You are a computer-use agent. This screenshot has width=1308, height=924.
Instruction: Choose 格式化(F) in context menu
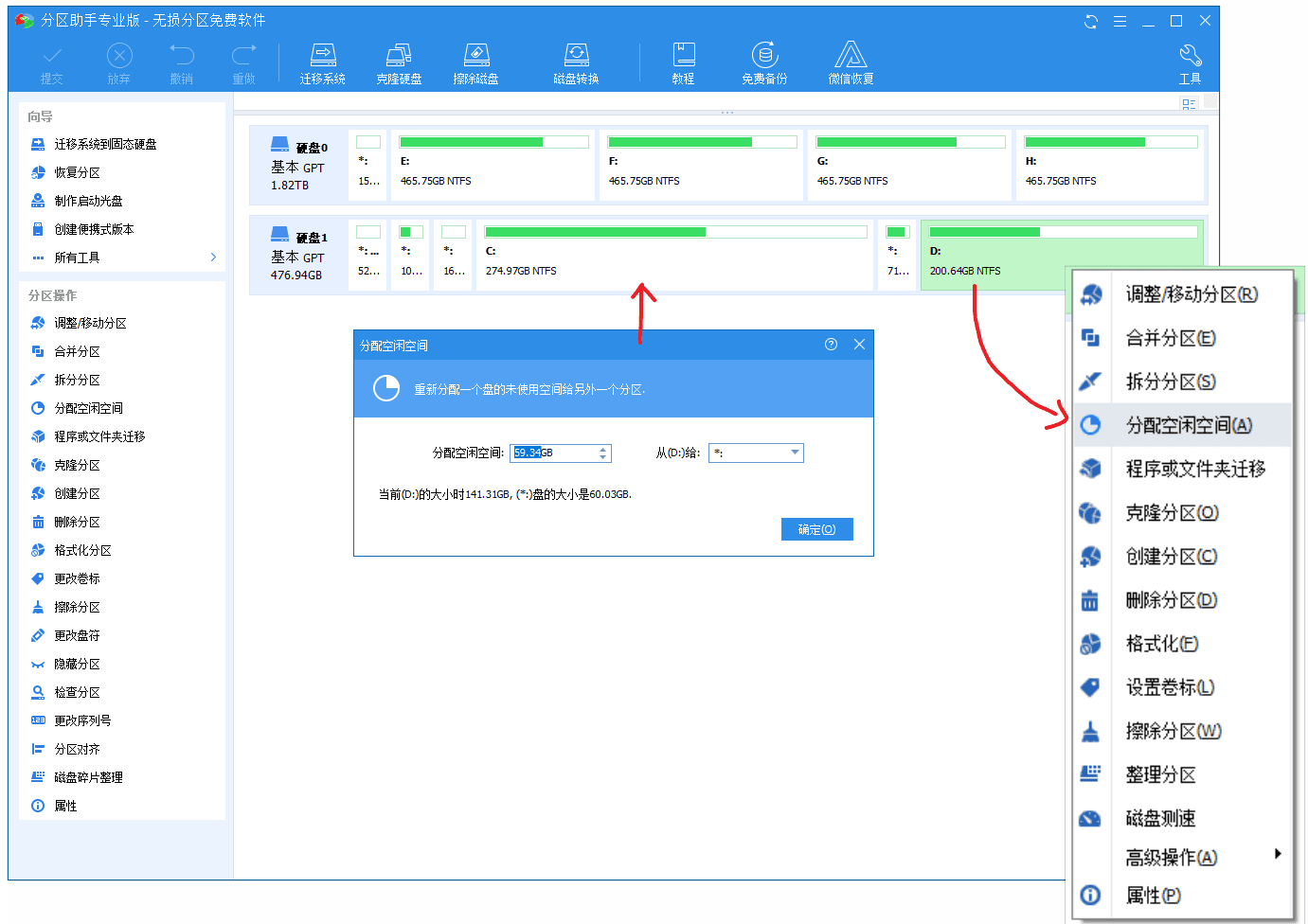pos(1182,644)
